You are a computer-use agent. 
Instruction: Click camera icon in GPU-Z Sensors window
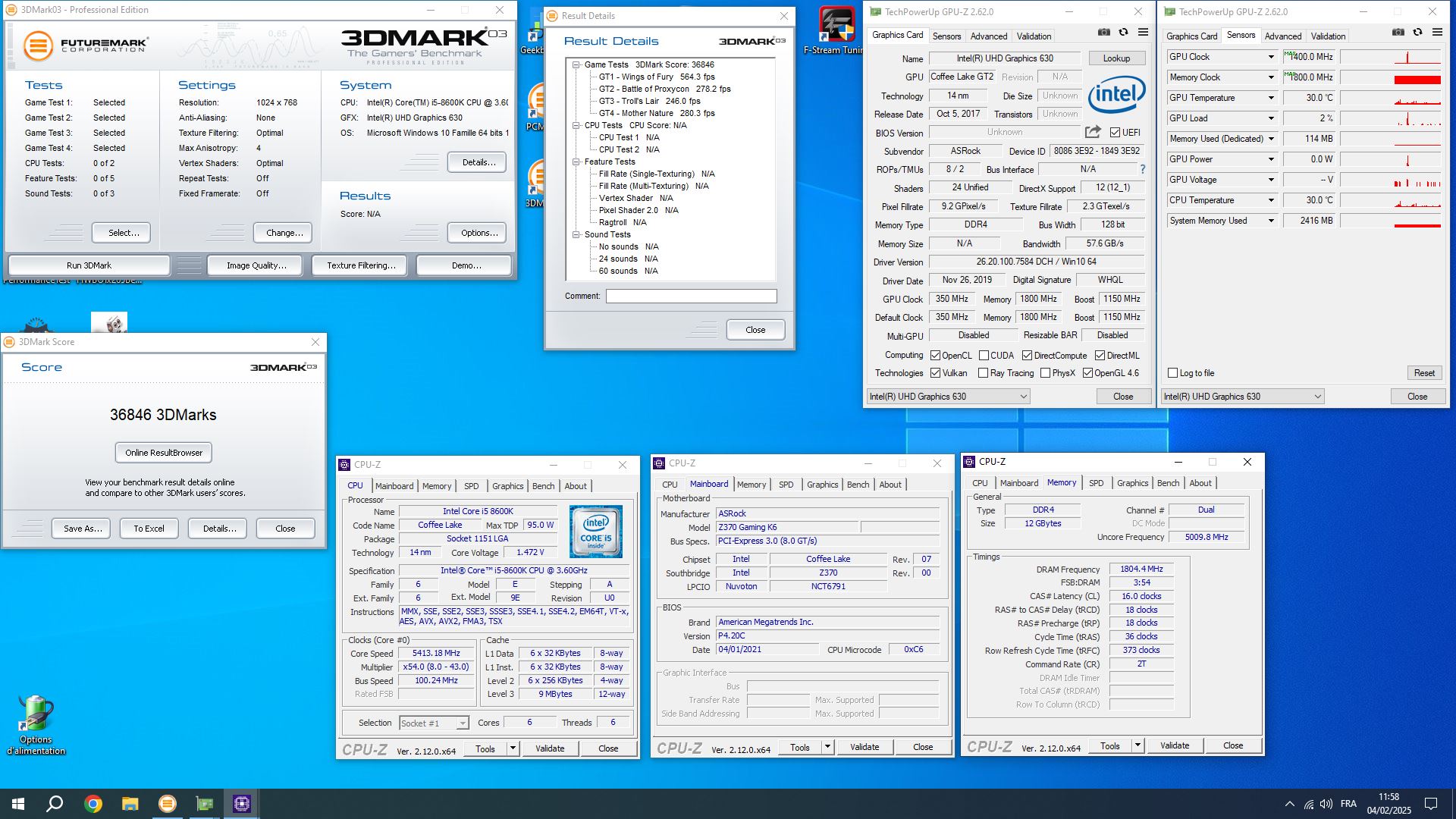(x=1398, y=33)
